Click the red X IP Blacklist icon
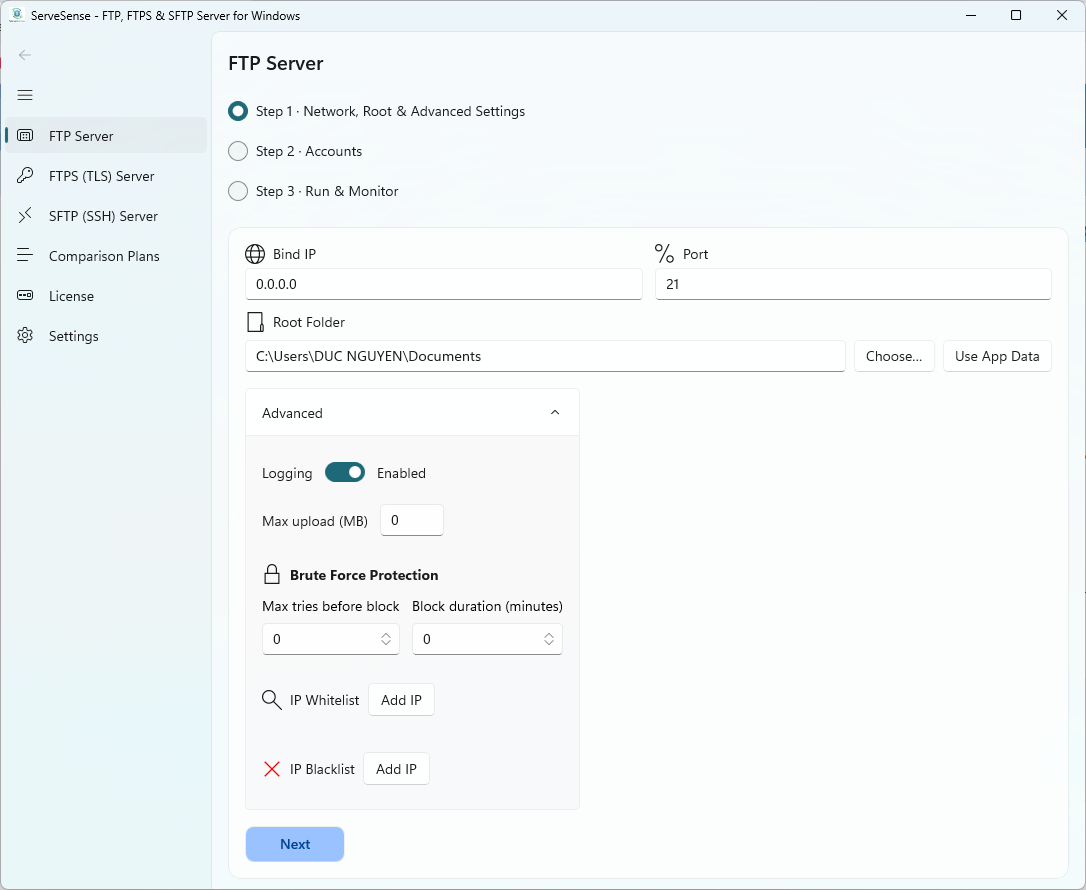 [272, 769]
